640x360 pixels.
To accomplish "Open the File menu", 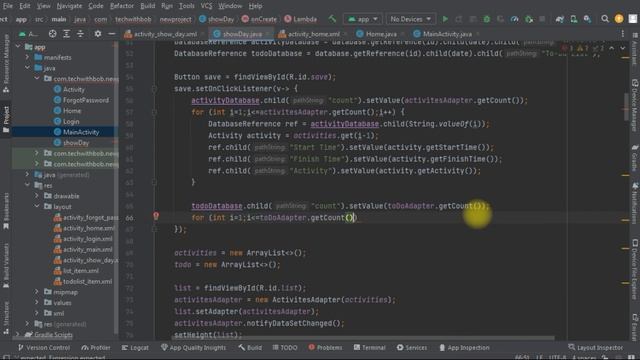I will [x=8, y=6].
